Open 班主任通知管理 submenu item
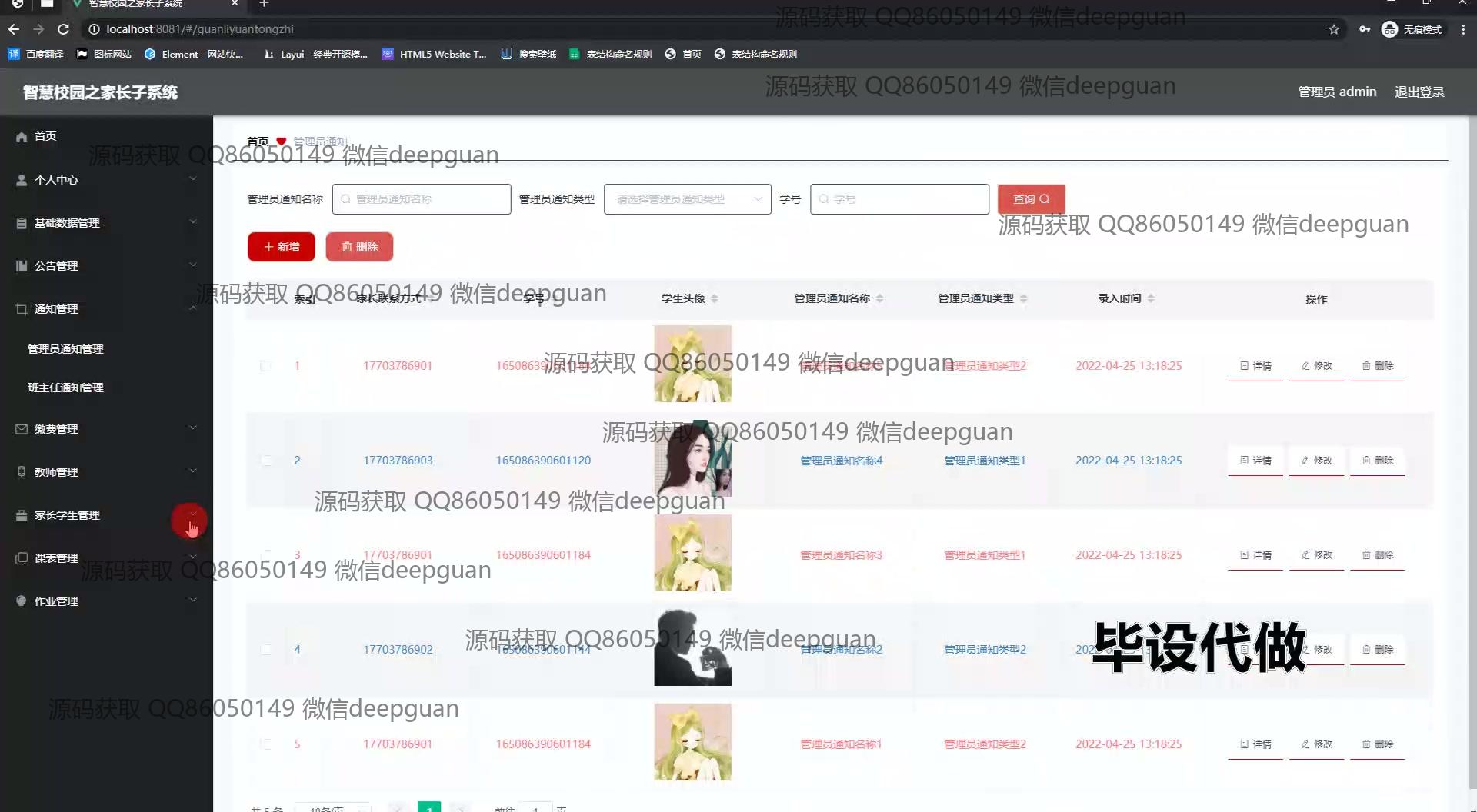 tap(65, 388)
